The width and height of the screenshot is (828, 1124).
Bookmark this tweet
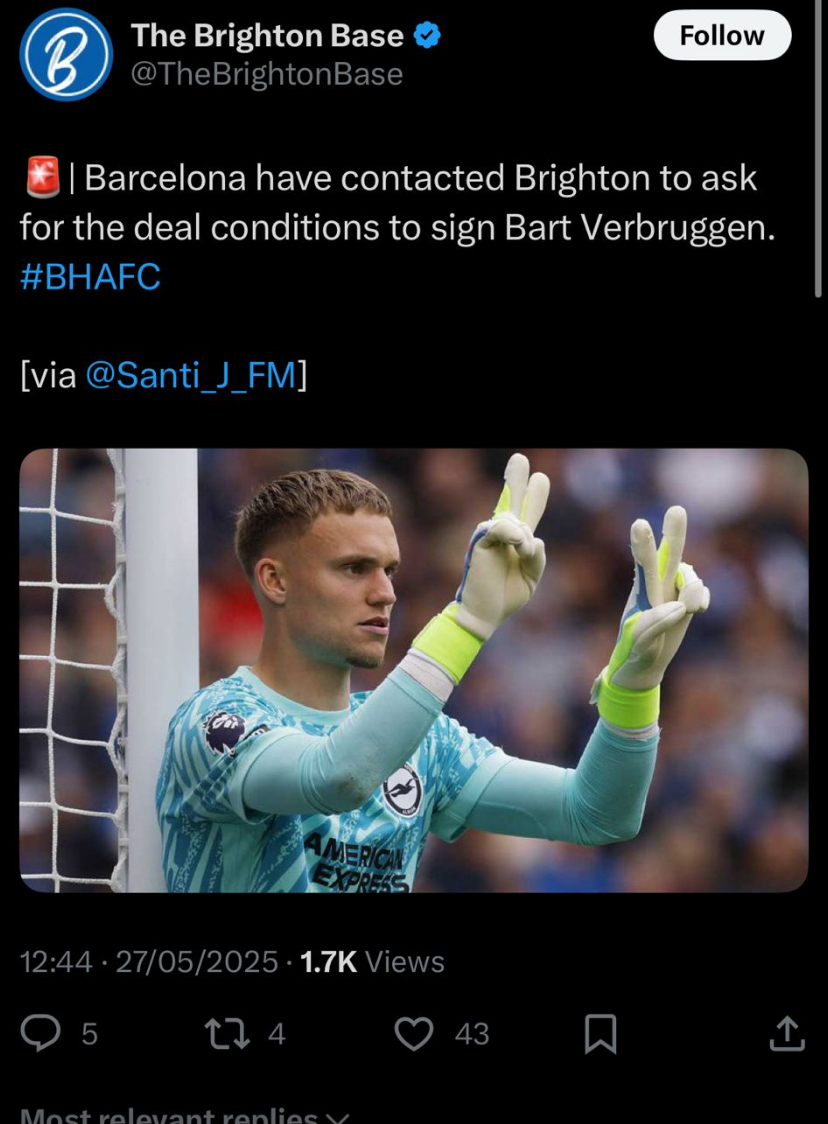pos(600,1033)
